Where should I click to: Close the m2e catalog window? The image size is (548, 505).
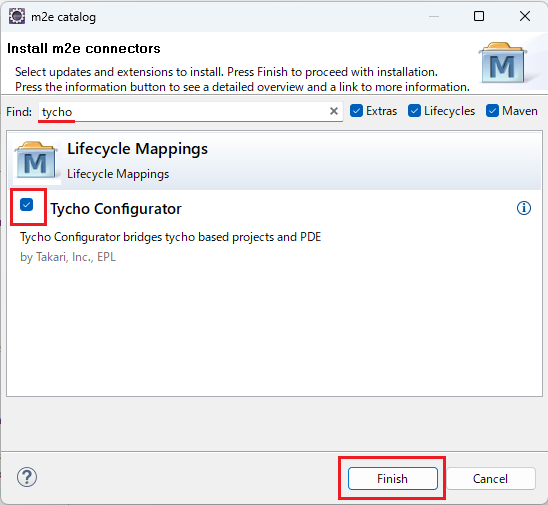point(525,16)
